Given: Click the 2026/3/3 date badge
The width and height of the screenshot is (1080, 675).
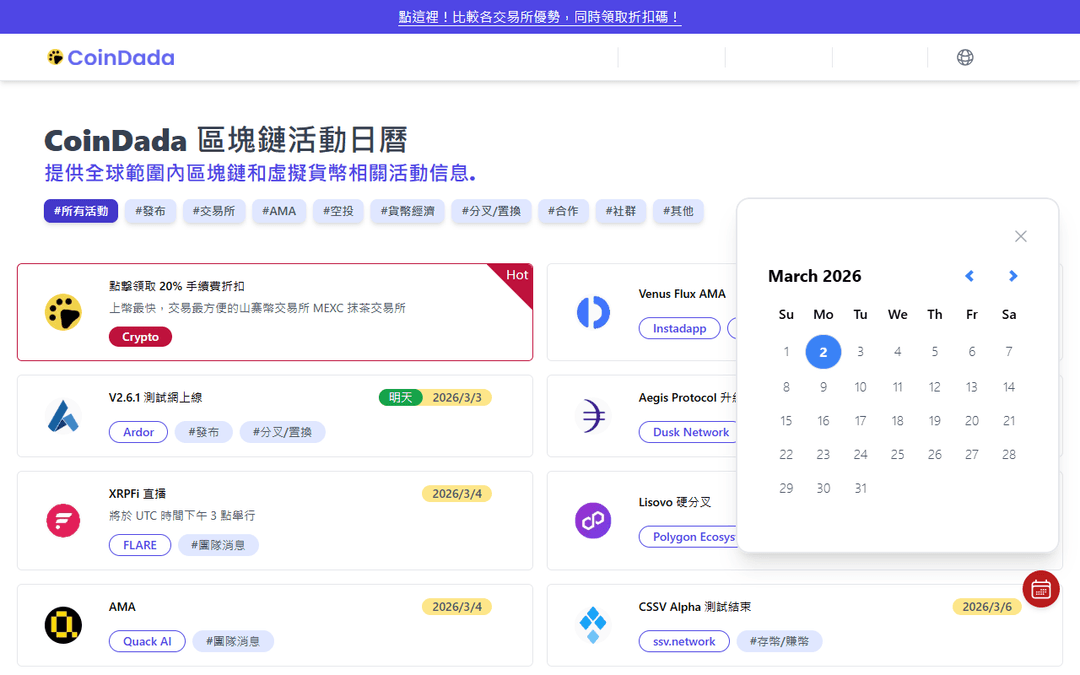Looking at the screenshot, I should [457, 397].
